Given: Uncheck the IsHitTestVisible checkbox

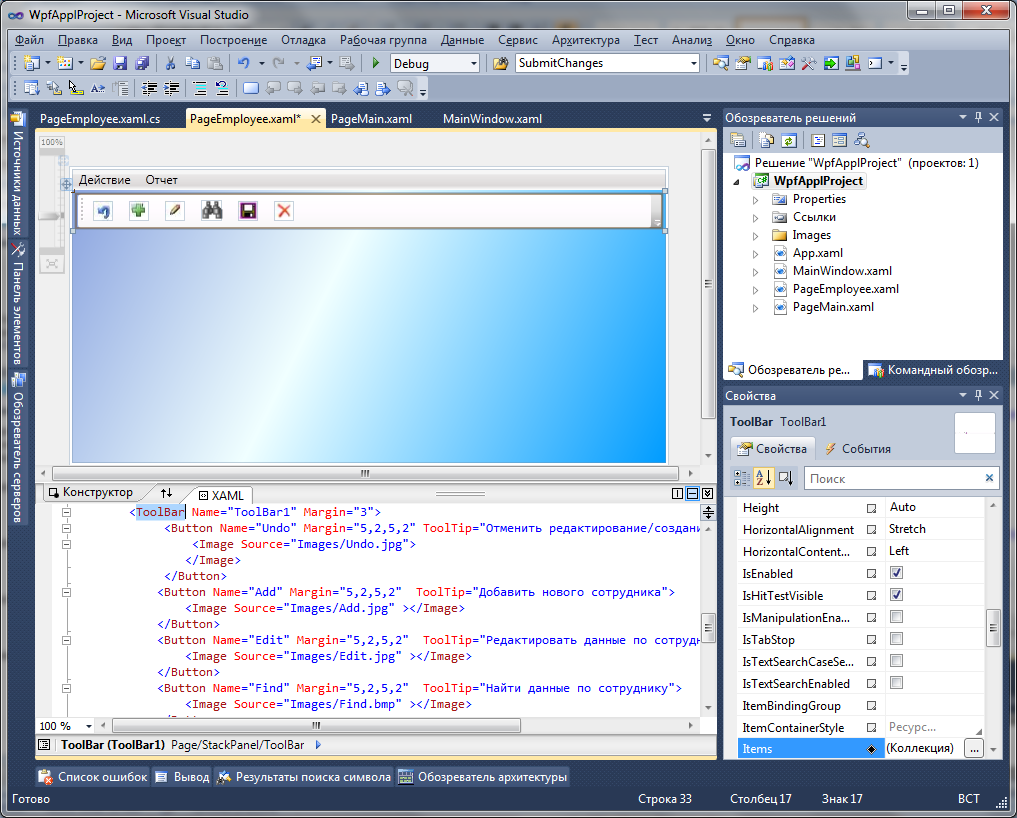Looking at the screenshot, I should pyautogui.click(x=896, y=595).
